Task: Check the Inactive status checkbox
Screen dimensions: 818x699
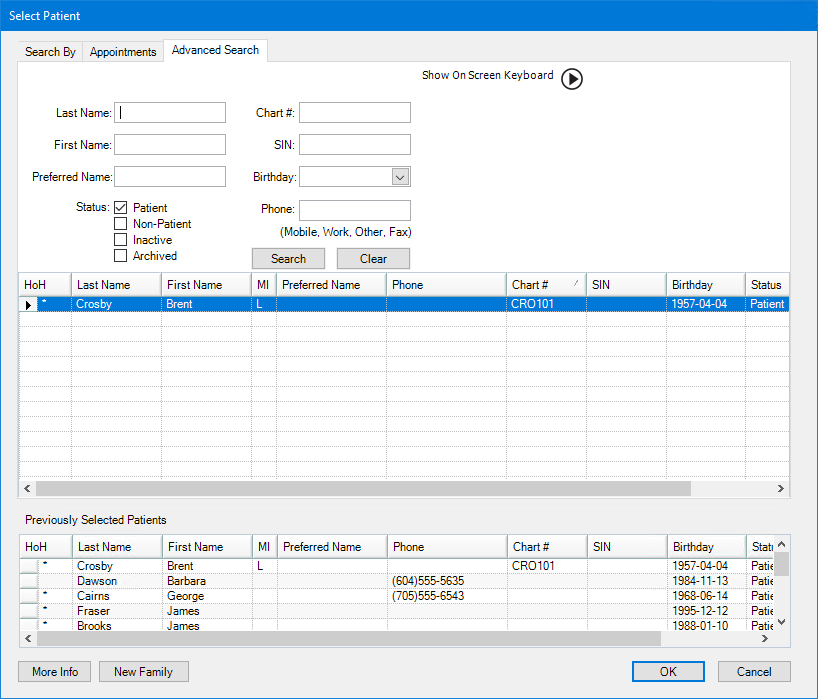Action: 121,240
